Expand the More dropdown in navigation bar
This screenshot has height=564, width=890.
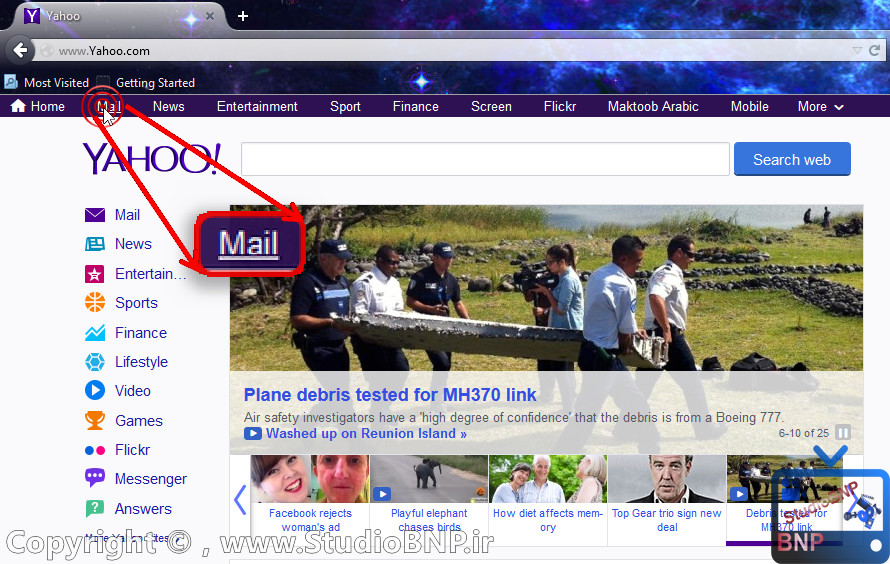pos(820,106)
